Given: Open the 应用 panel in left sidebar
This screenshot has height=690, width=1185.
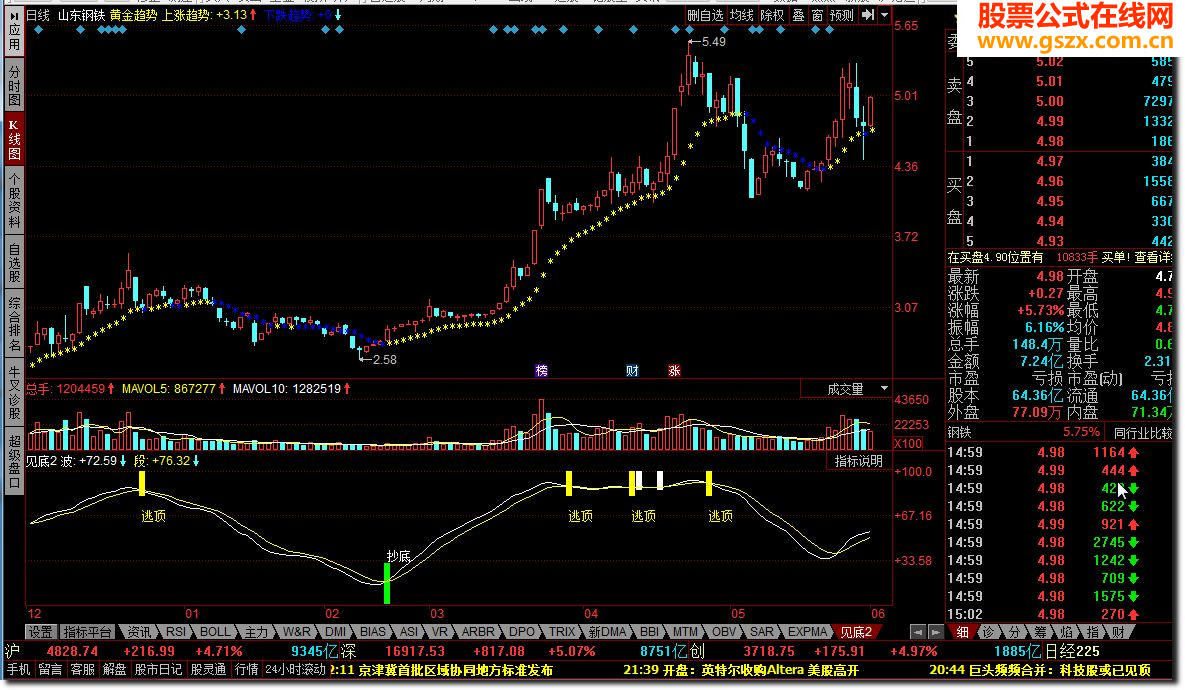Looking at the screenshot, I should [14, 32].
